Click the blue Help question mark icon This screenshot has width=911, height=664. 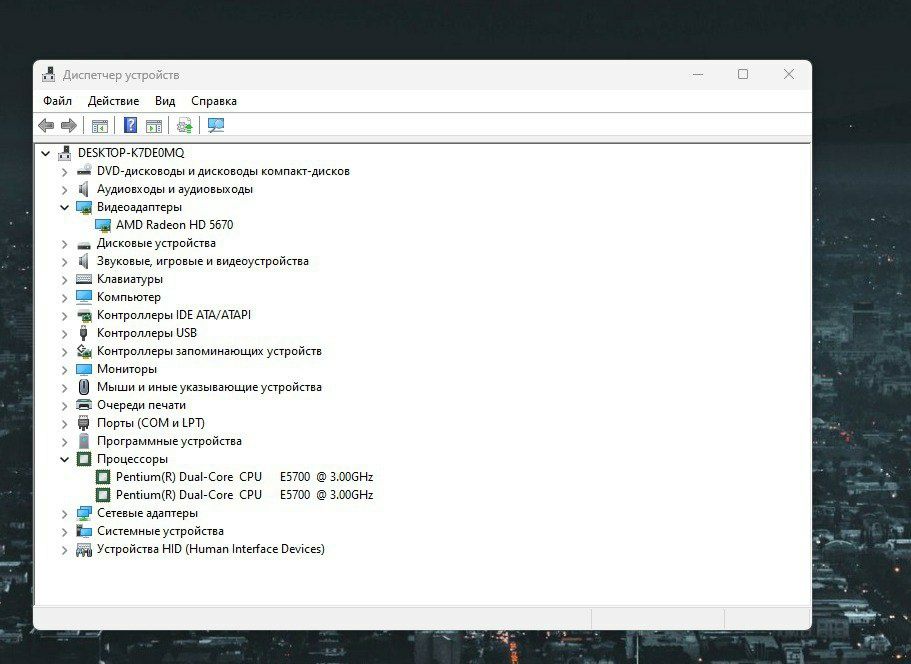[x=131, y=125]
